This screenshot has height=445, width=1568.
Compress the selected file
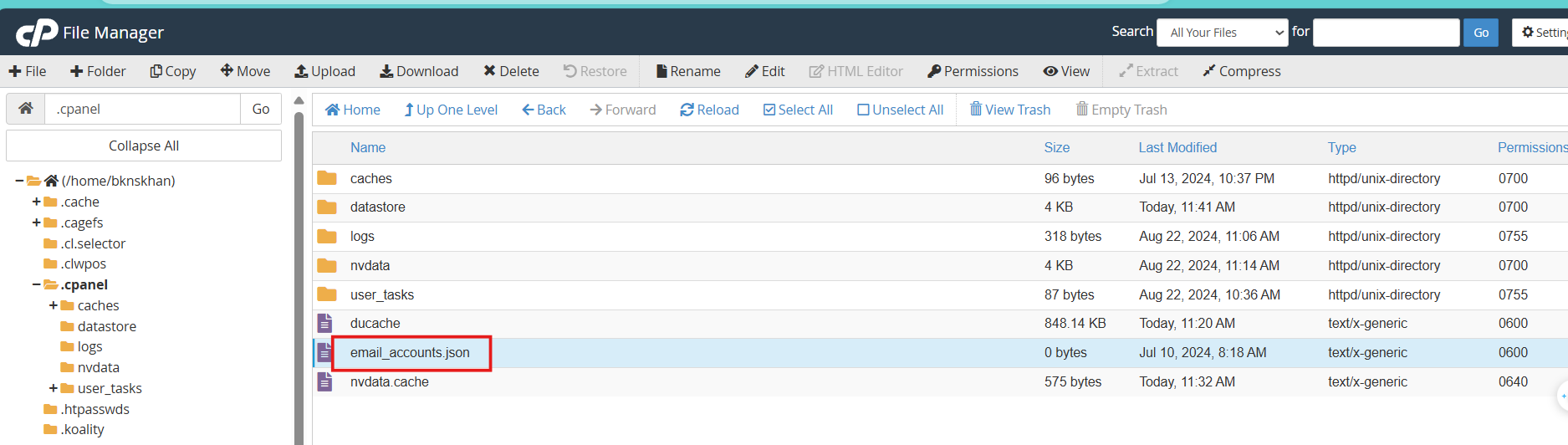(x=1242, y=71)
